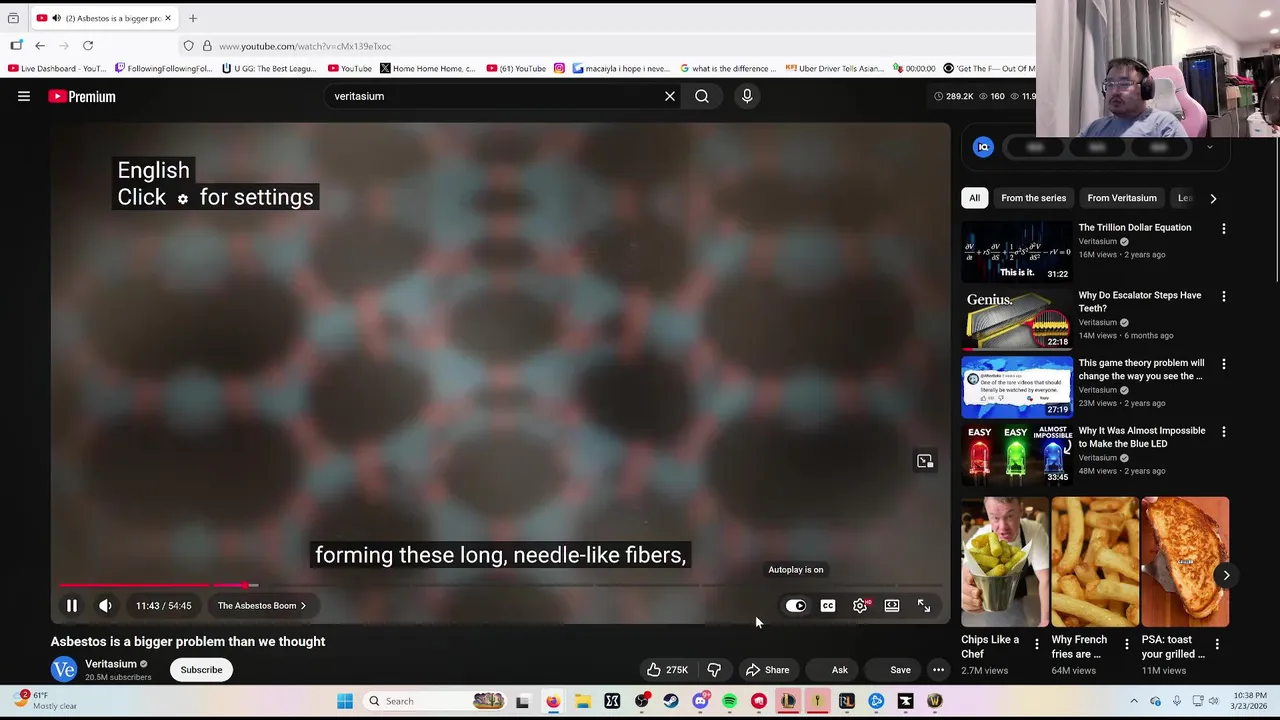The height and width of the screenshot is (720, 1280).
Task: Dislike the video
Action: (714, 670)
